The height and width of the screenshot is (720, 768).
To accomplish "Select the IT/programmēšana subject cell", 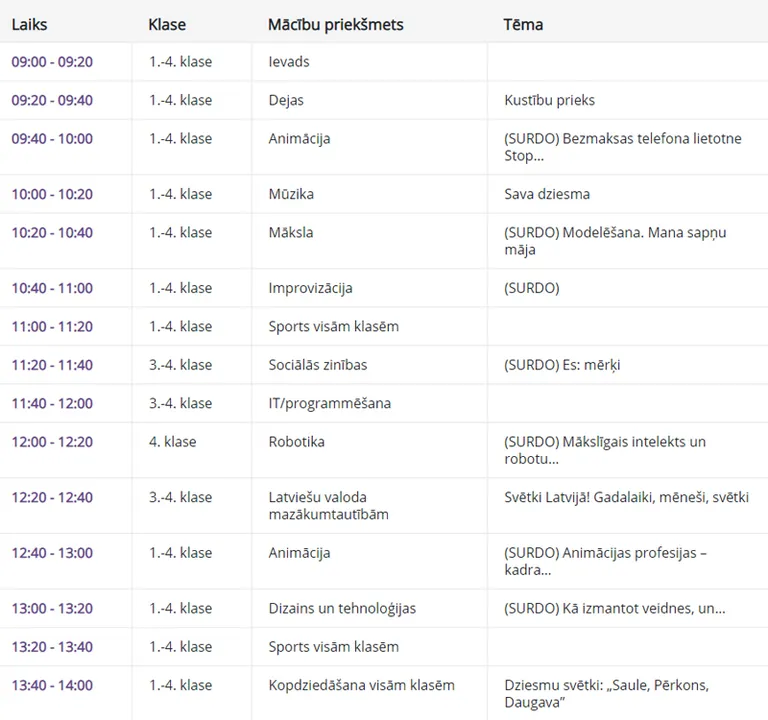I will point(330,403).
